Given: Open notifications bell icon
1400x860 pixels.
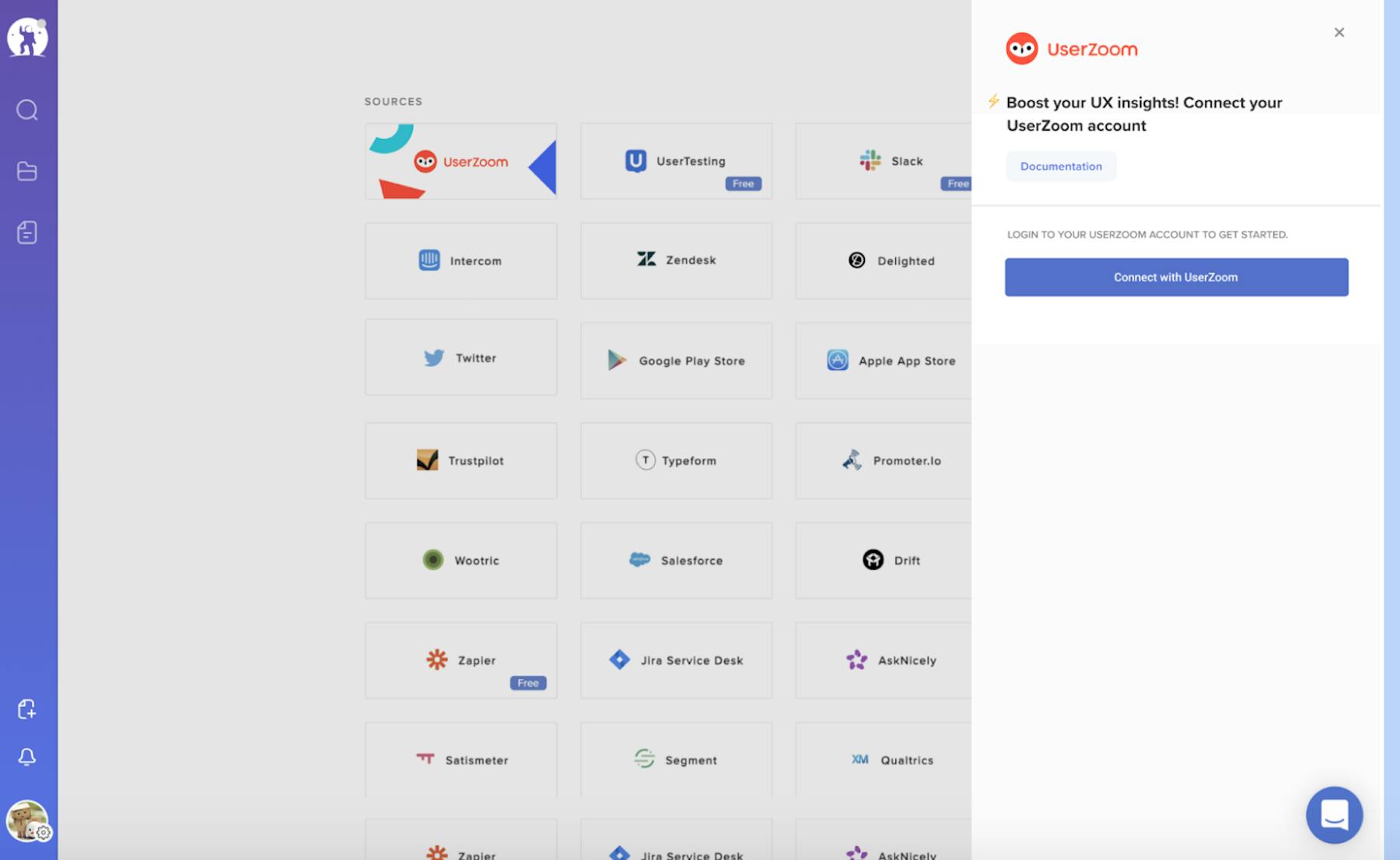Looking at the screenshot, I should pyautogui.click(x=27, y=757).
